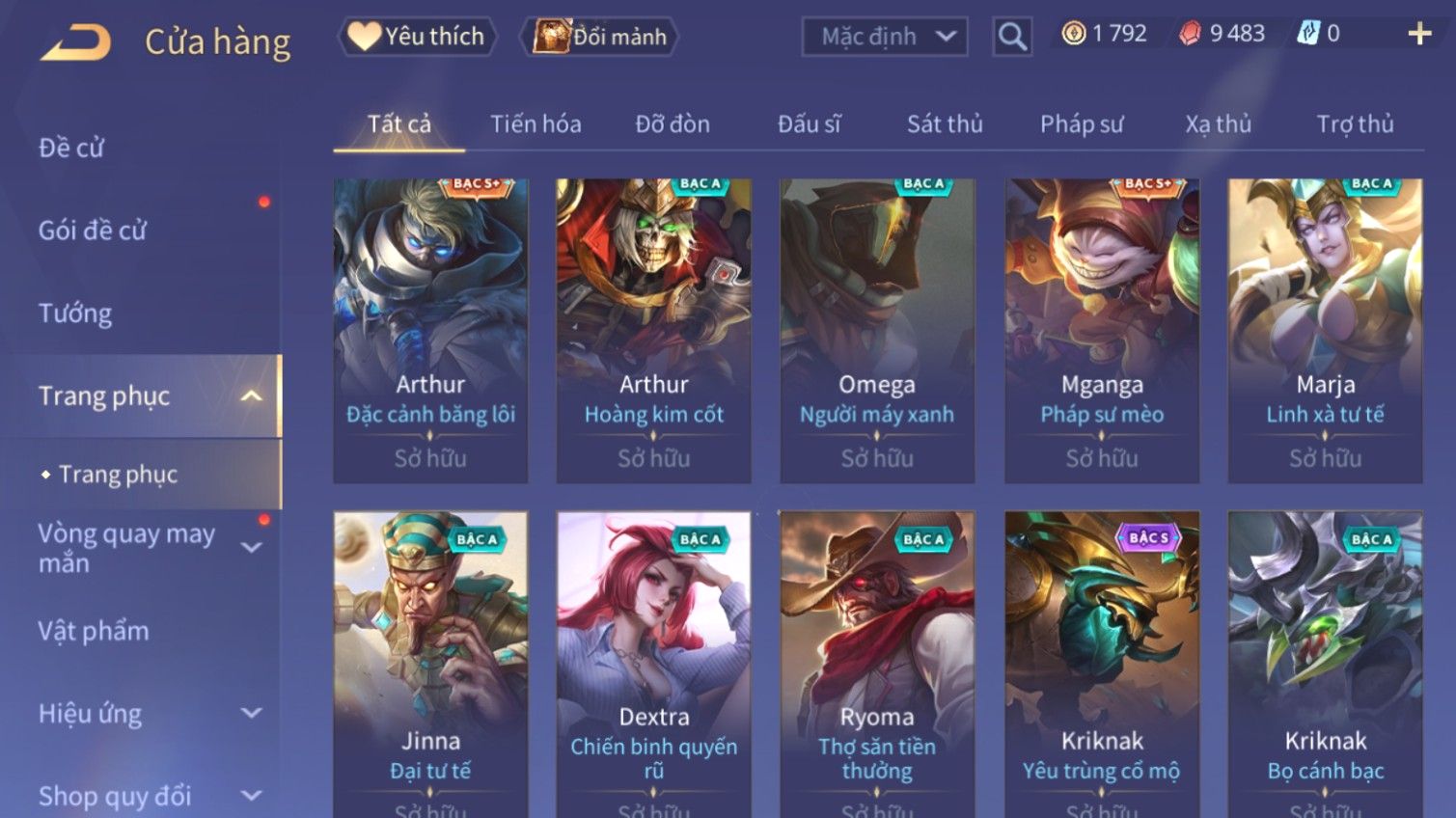Image resolution: width=1456 pixels, height=818 pixels.
Task: Collapse the Trang phục sidebar section
Action: point(251,395)
